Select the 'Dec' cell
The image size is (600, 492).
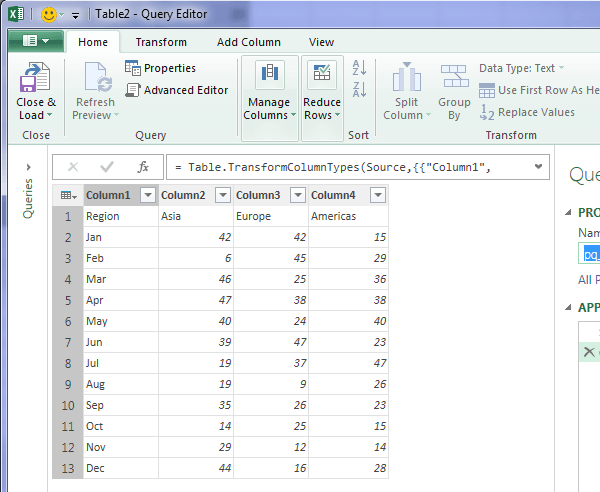121,468
